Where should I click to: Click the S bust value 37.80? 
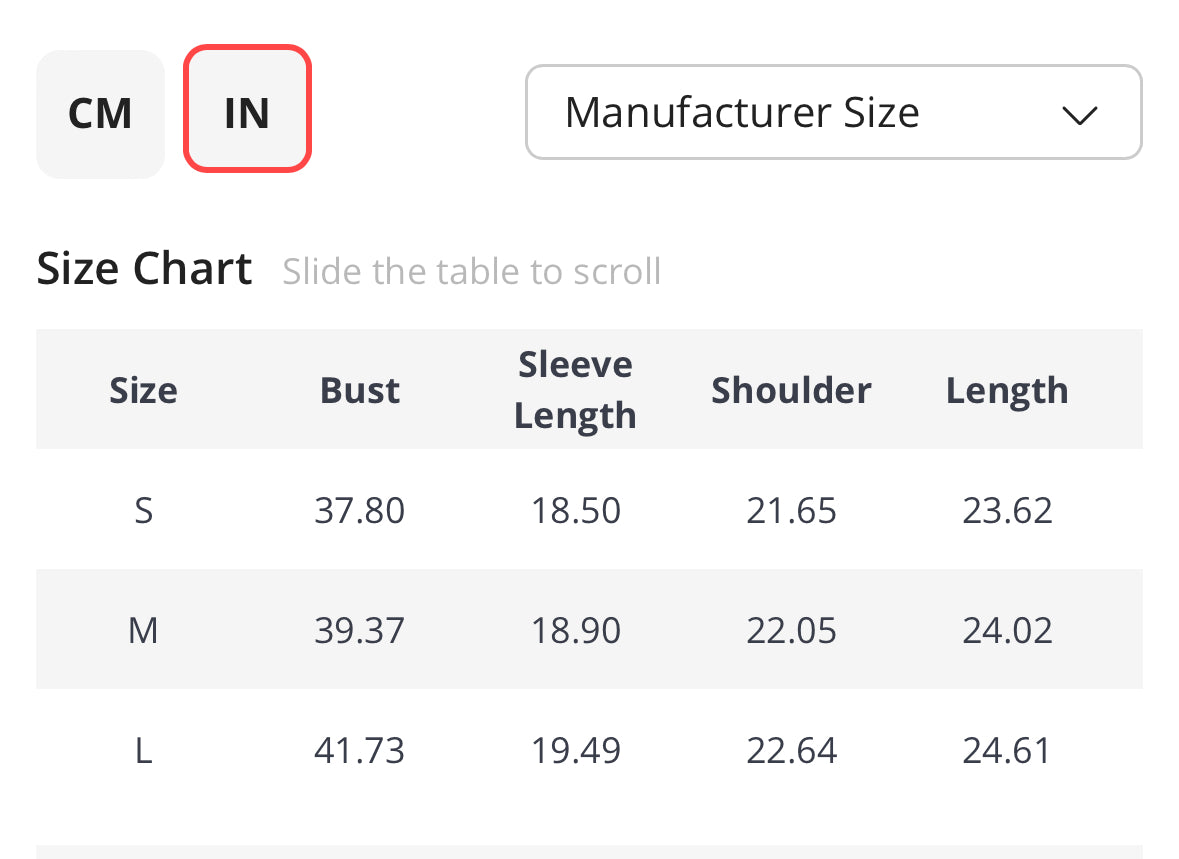click(359, 510)
